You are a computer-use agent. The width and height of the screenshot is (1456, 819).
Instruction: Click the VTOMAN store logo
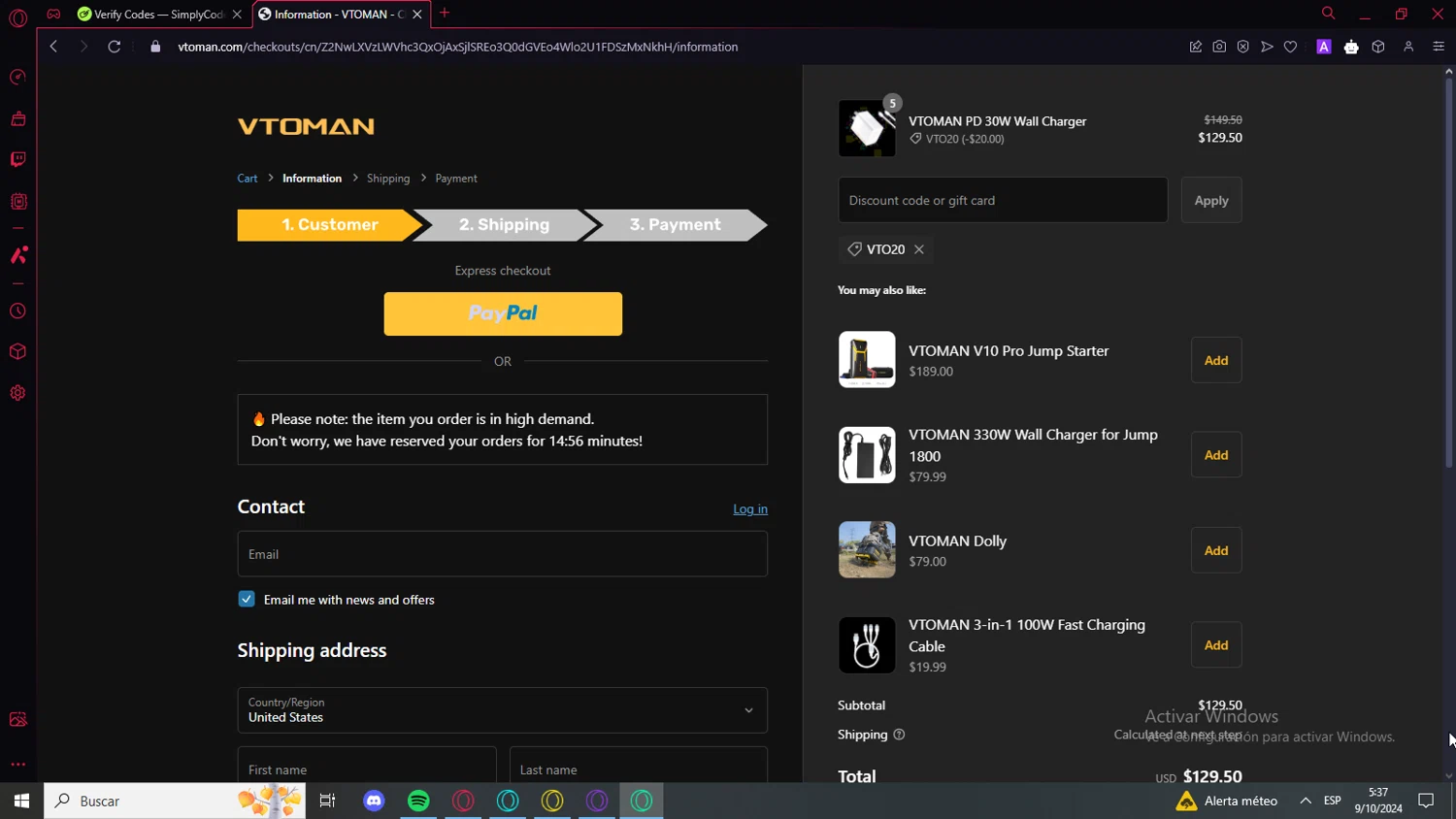(306, 126)
